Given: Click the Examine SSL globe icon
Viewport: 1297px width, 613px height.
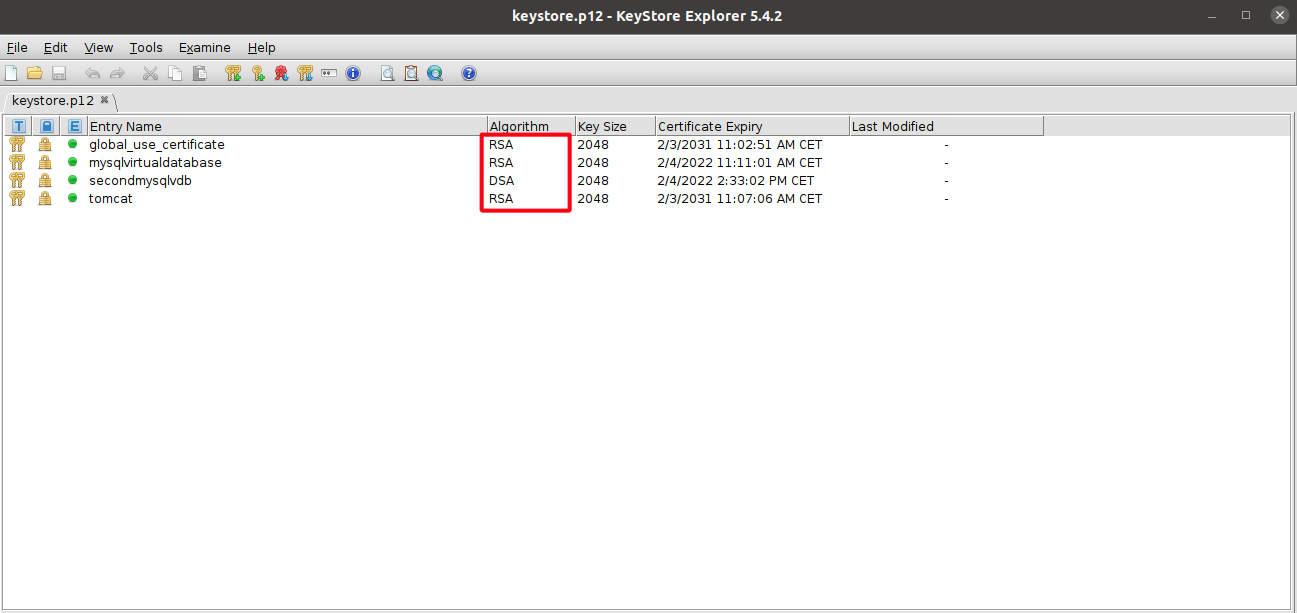Looking at the screenshot, I should pos(435,73).
